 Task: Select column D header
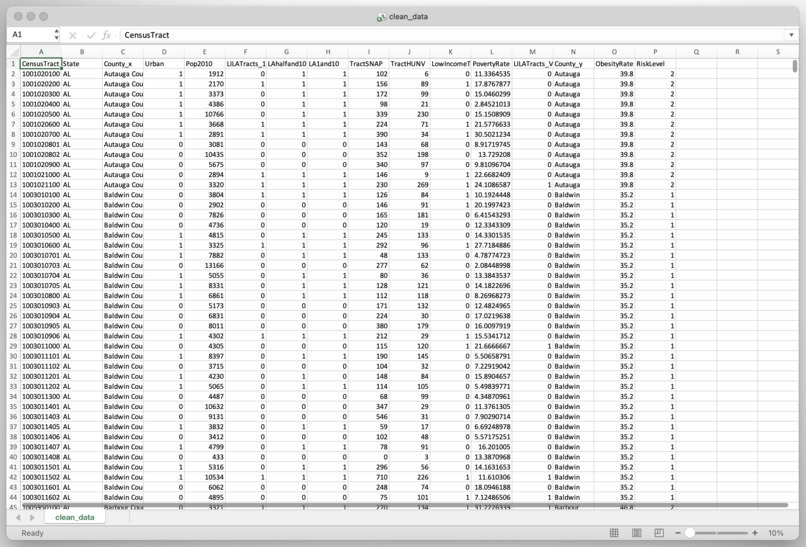point(164,51)
